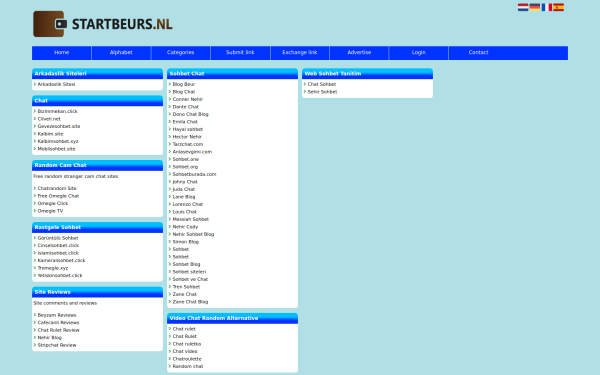The width and height of the screenshot is (600, 375).
Task: Visit the Louis Chat link
Action: coord(184,212)
